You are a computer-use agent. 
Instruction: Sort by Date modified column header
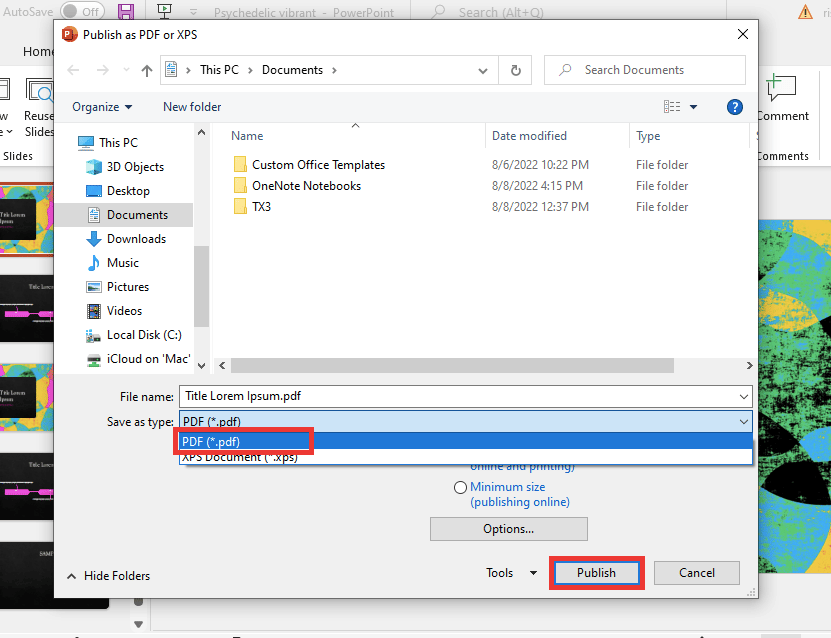coord(529,136)
